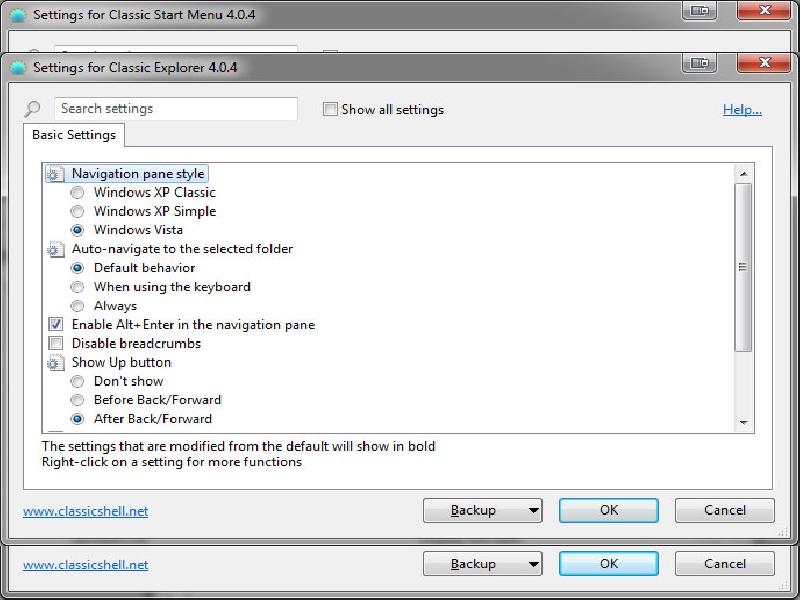Click the scroll up arrow of settings list

[x=743, y=174]
